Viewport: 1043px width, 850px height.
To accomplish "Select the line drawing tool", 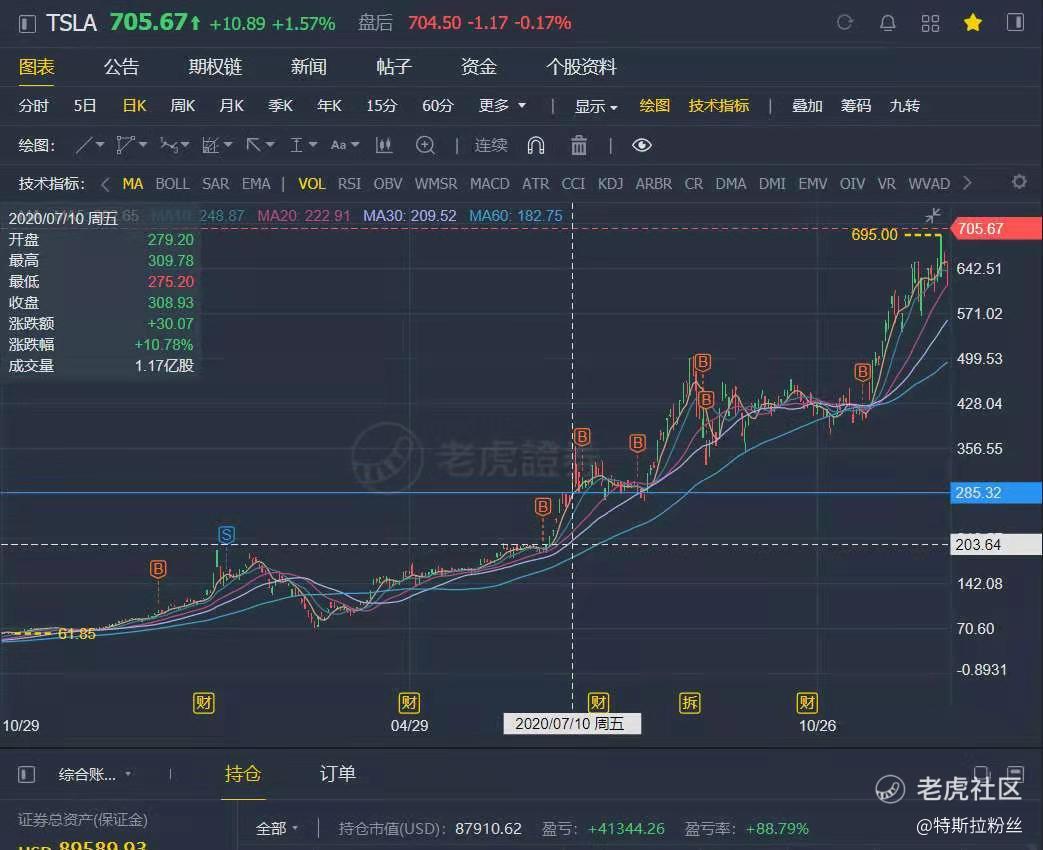I will pyautogui.click(x=84, y=145).
